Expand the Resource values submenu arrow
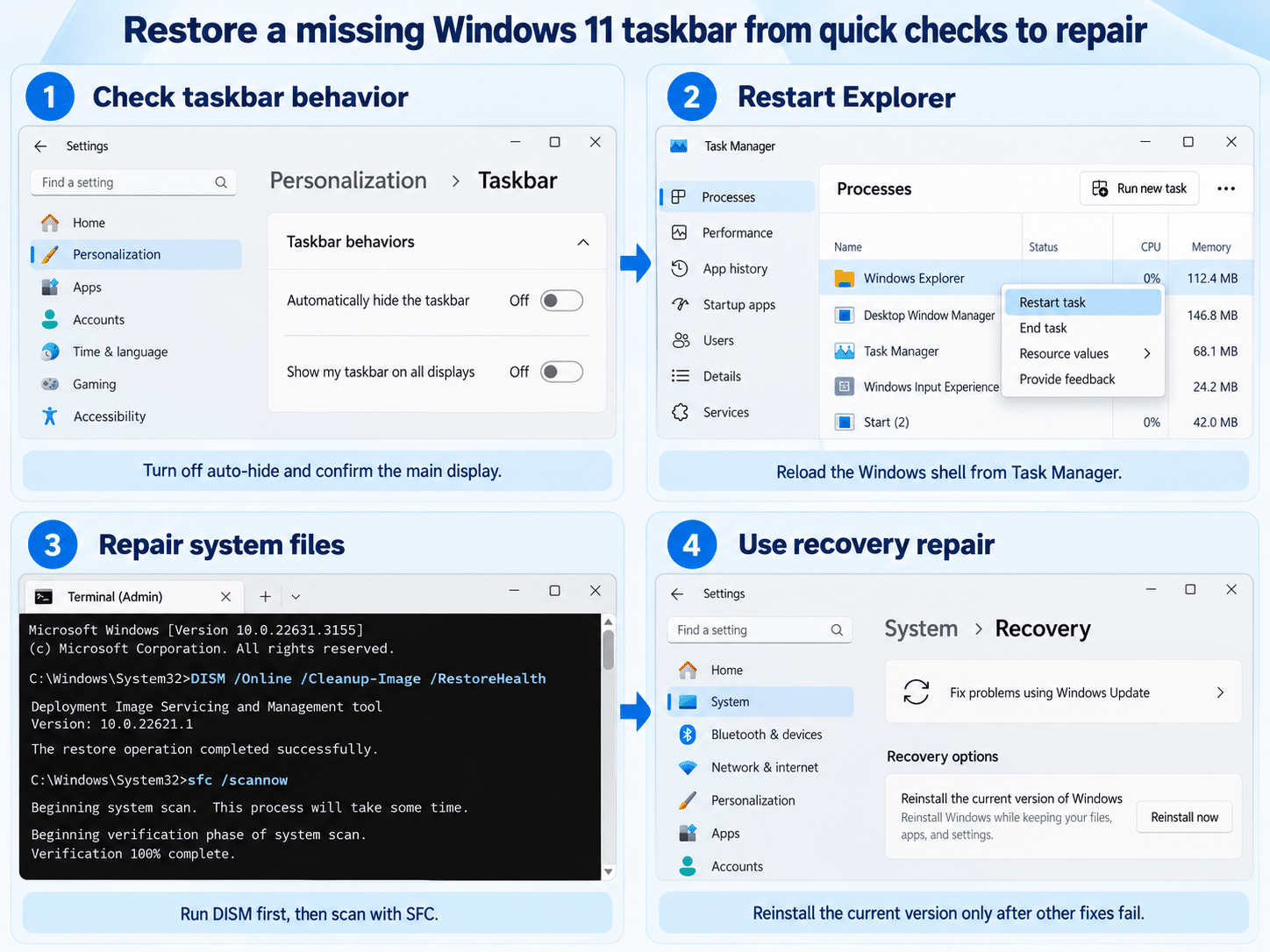Screen dimensions: 1270x952 (x=1146, y=353)
